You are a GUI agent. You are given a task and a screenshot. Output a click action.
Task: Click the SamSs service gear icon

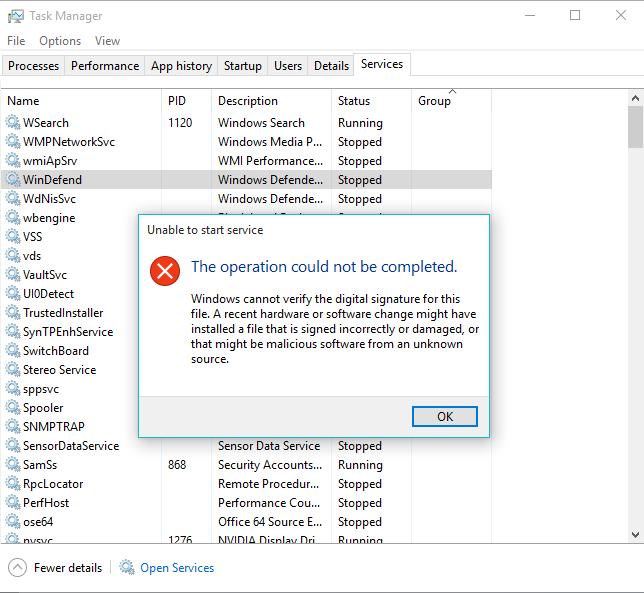[13, 464]
